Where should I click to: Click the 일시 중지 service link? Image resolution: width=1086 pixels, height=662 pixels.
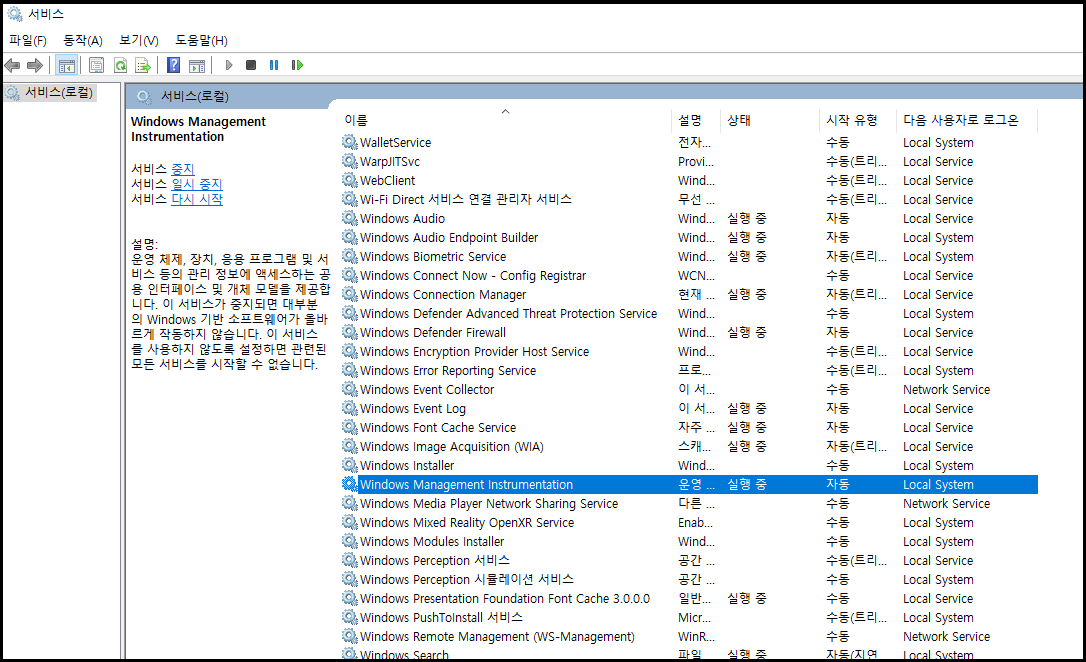point(197,184)
